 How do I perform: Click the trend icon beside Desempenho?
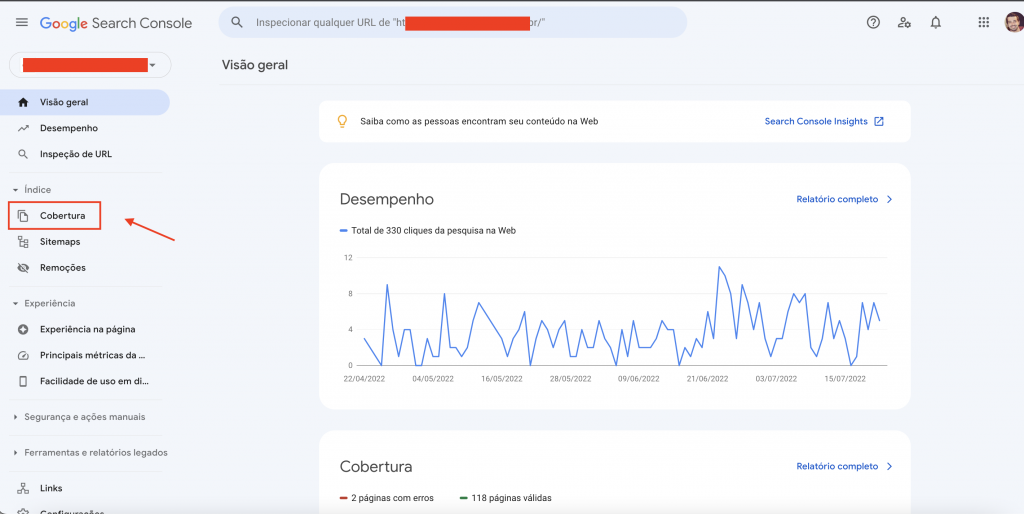24,129
